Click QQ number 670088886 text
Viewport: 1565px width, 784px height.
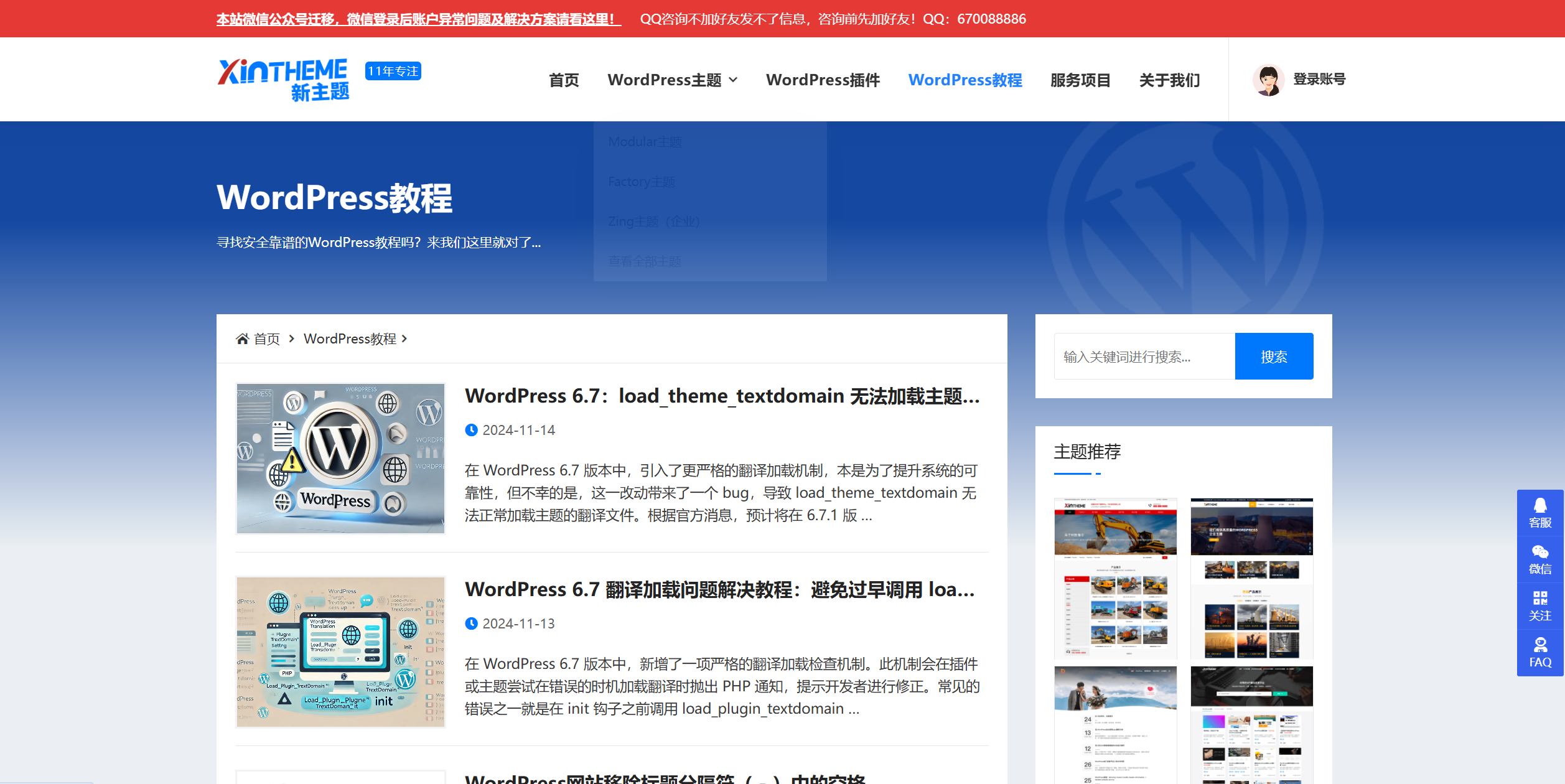tap(991, 19)
